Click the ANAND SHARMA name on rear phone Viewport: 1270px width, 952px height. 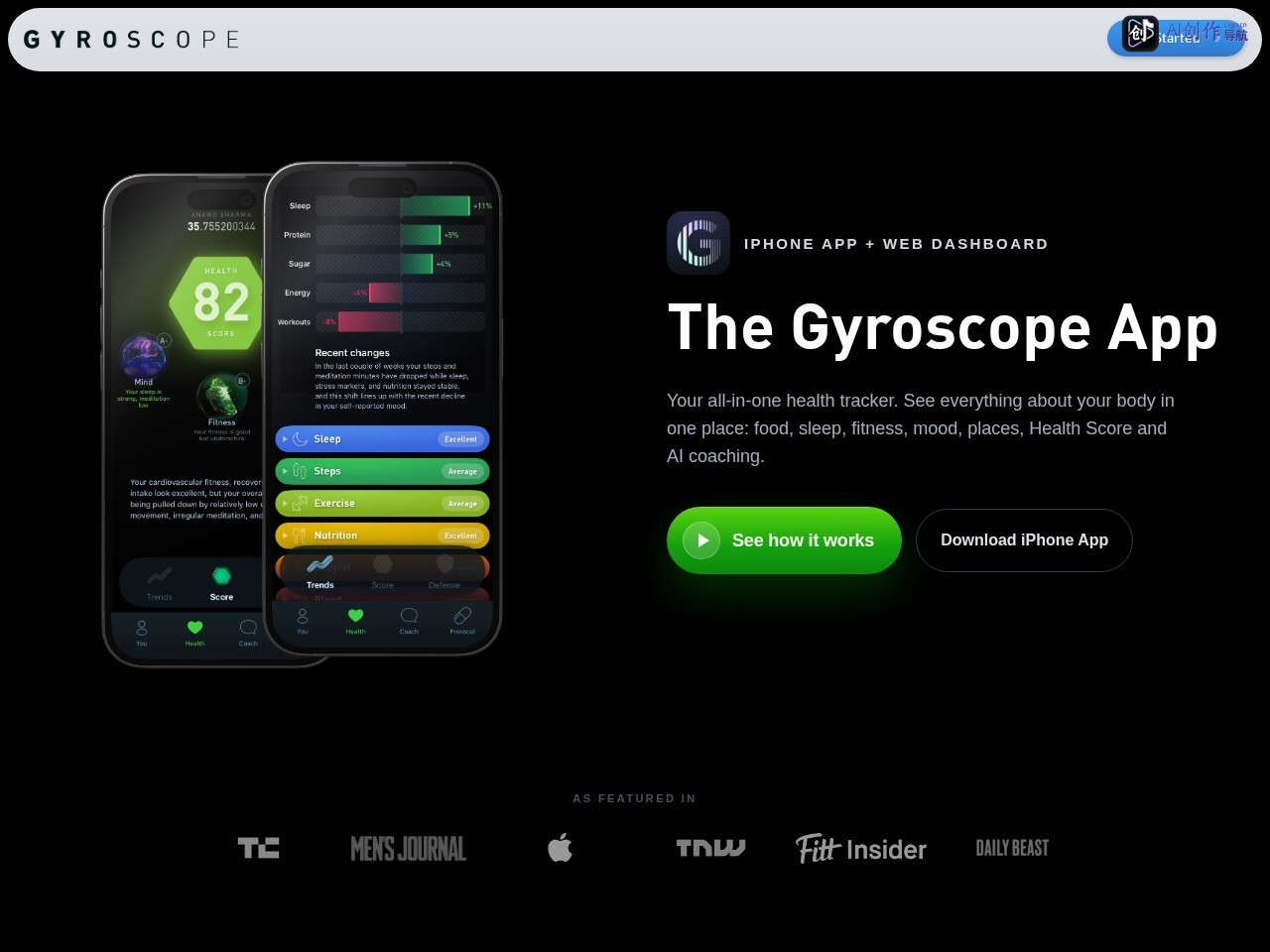(221, 214)
